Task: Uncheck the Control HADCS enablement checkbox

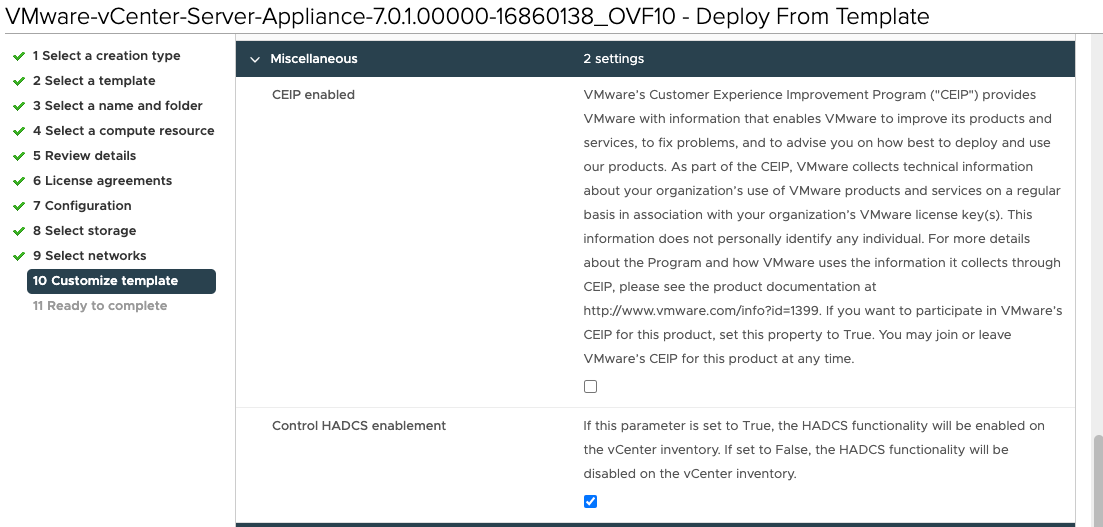Action: coord(590,501)
